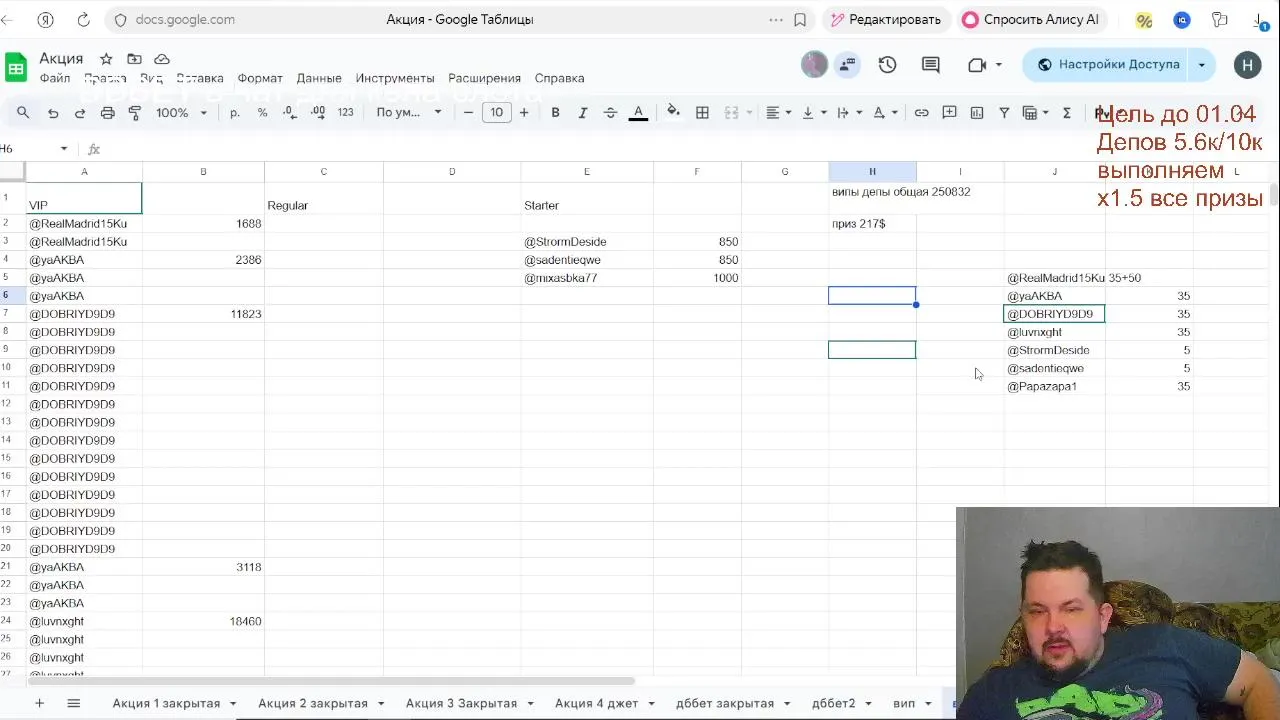View cloud document status
Viewport: 1280px width, 720px height.
coord(162,59)
